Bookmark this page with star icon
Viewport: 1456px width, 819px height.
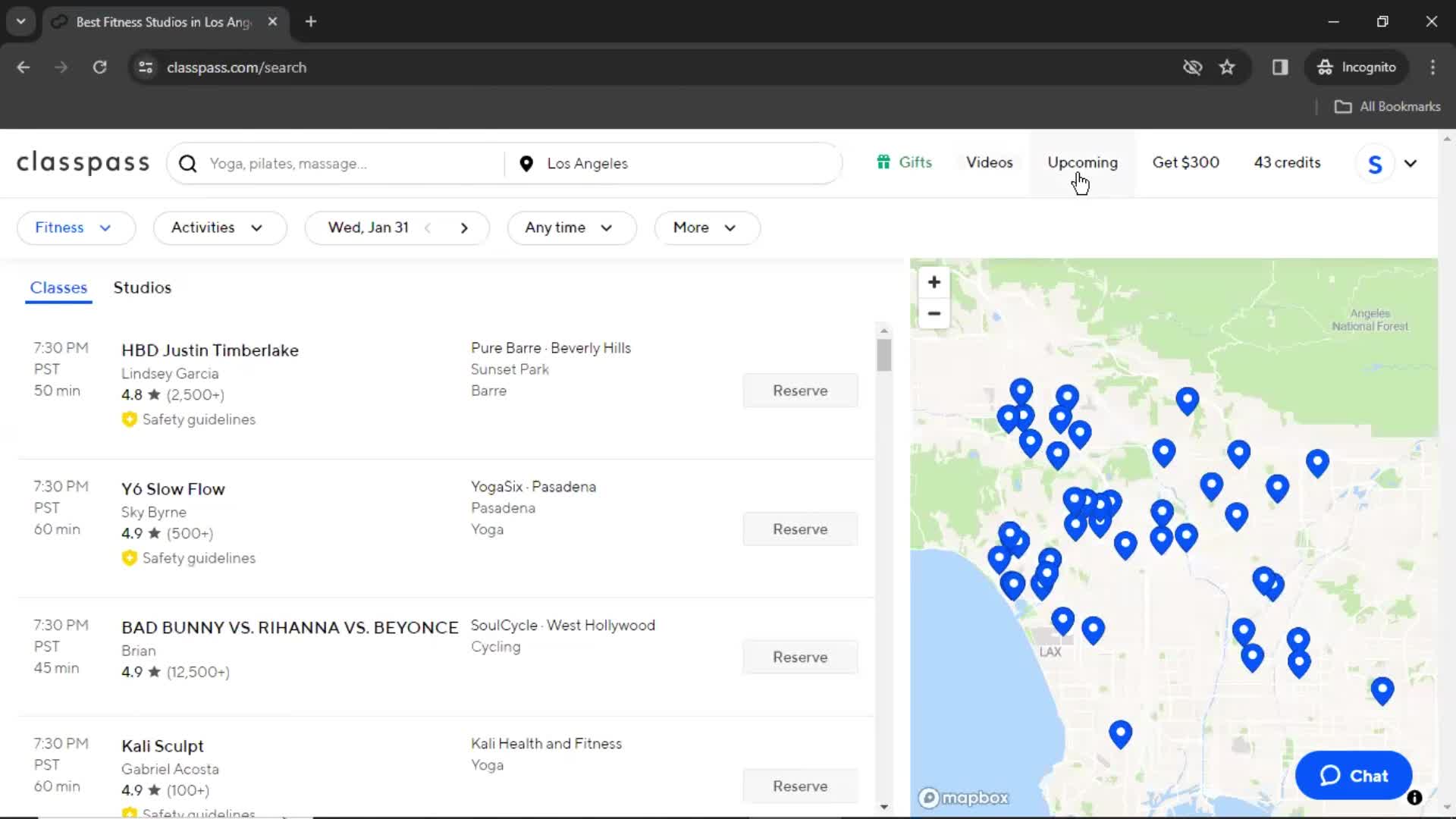tap(1227, 67)
